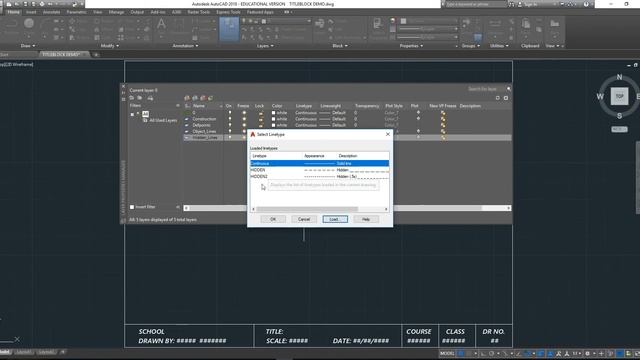The image size is (640, 360).
Task: Click color swatch of layer 0
Action: 273,113
